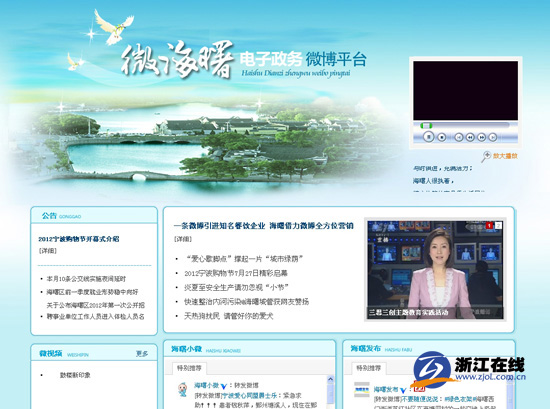Click the 海曙发布 avatar icon
Image resolution: width=550 pixels, height=409 pixels.
(x=362, y=389)
